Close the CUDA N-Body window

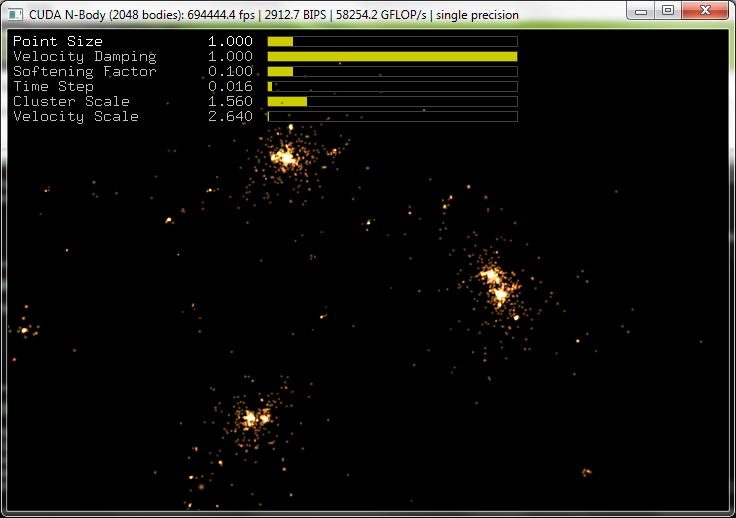704,10
